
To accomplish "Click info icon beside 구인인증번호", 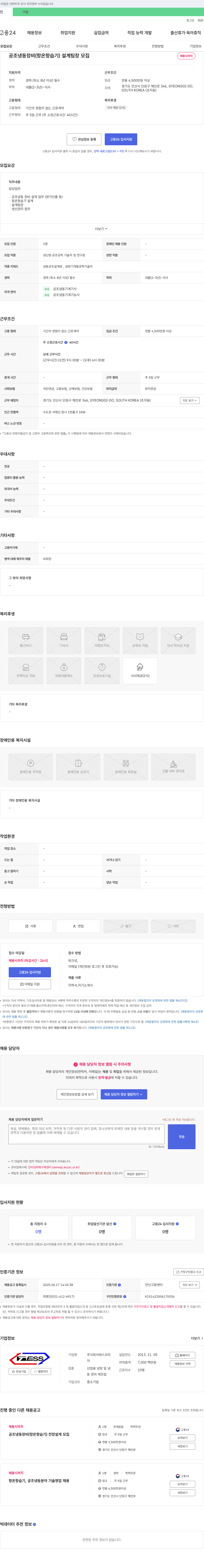I will click(x=125, y=1297).
